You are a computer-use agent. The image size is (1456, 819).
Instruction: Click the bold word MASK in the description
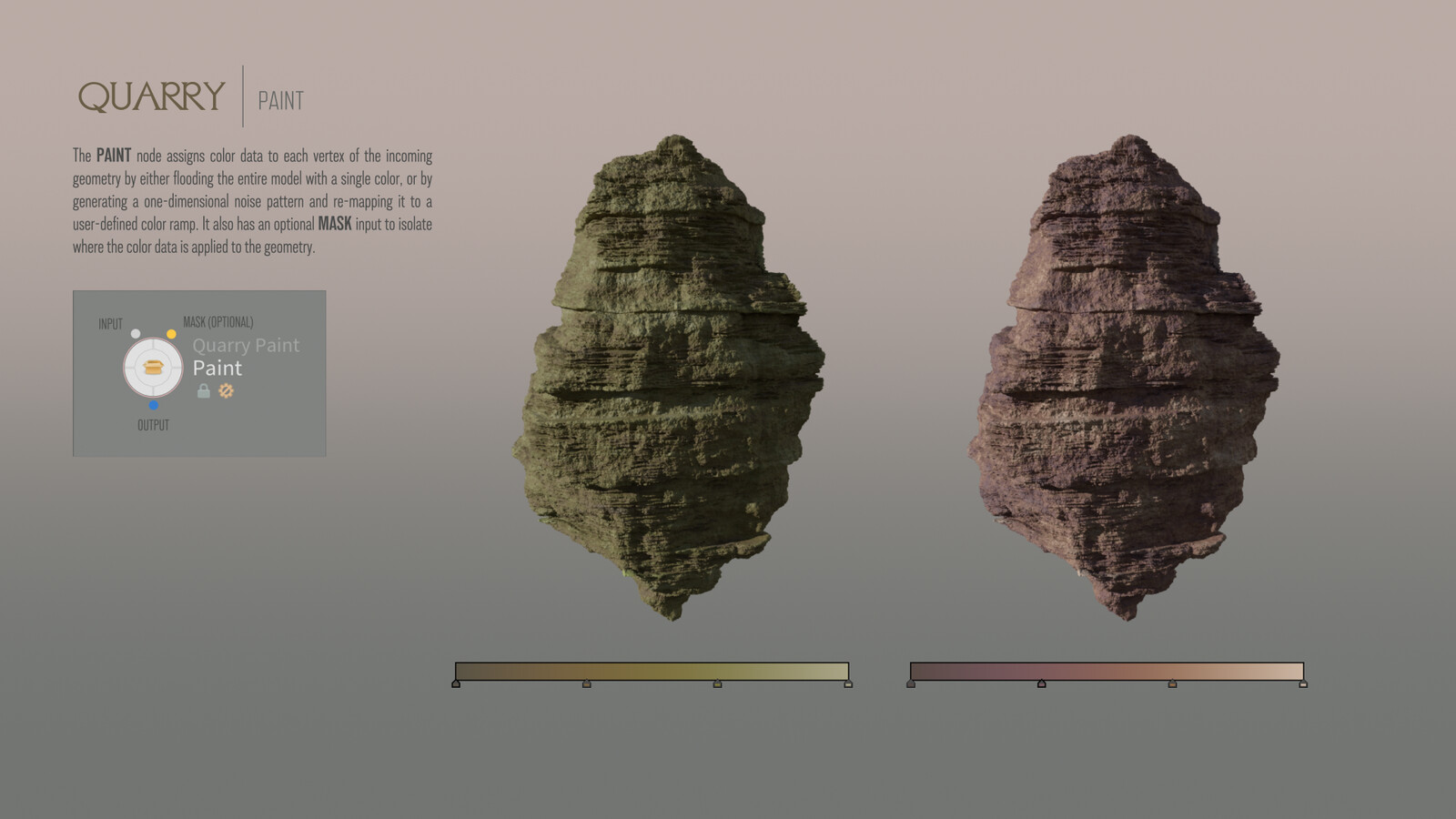click(x=335, y=223)
